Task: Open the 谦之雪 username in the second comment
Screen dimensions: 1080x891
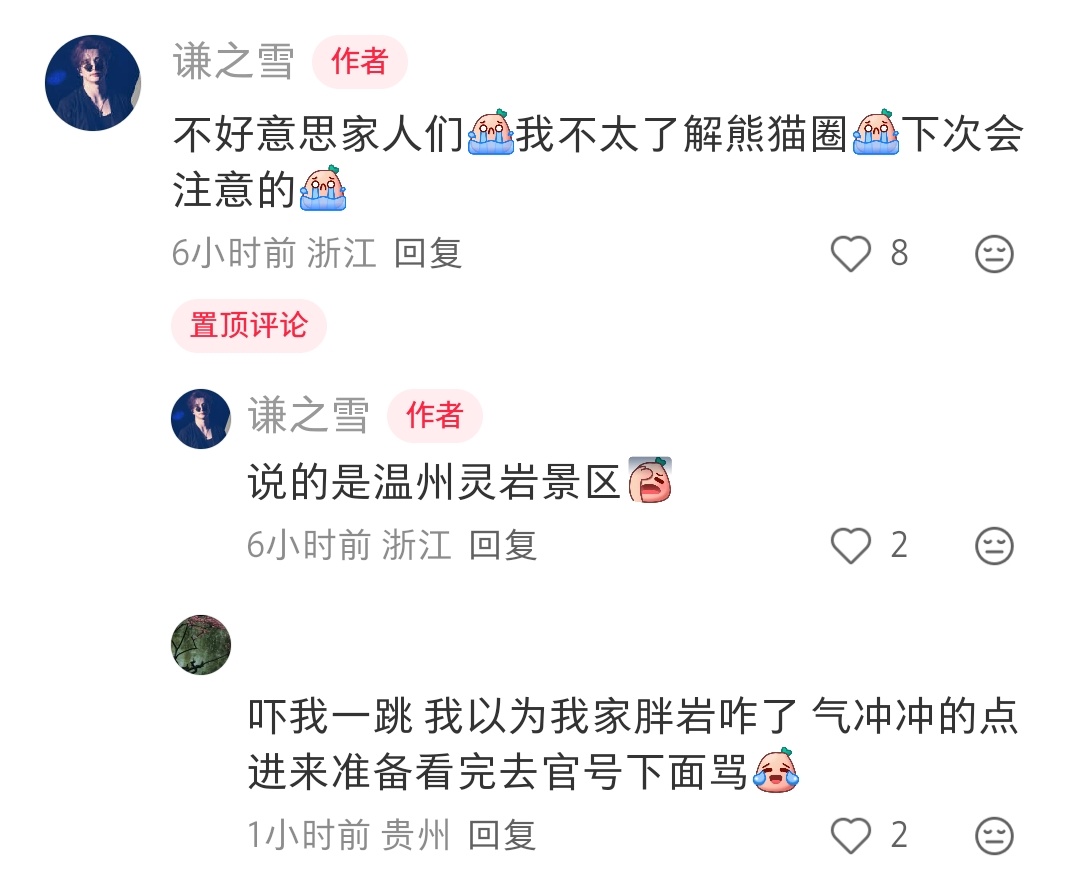Action: point(309,415)
